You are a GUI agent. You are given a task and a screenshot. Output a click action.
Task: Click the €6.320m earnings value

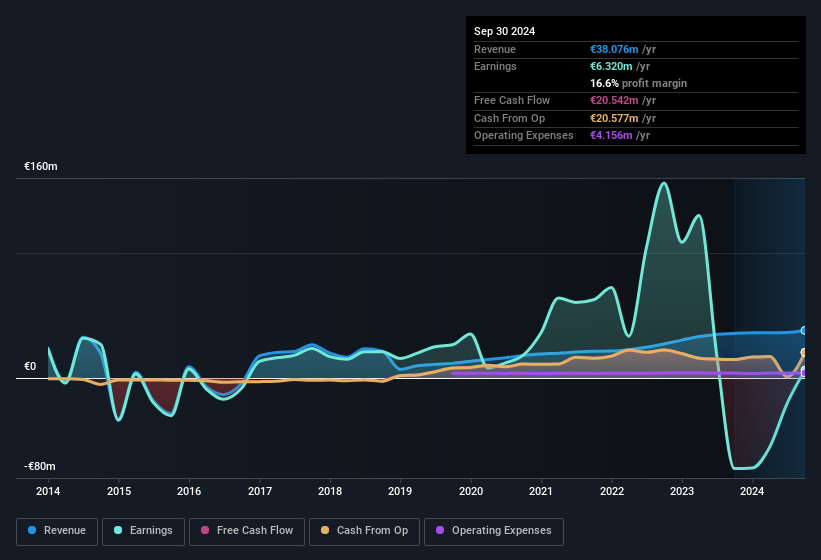[611, 66]
